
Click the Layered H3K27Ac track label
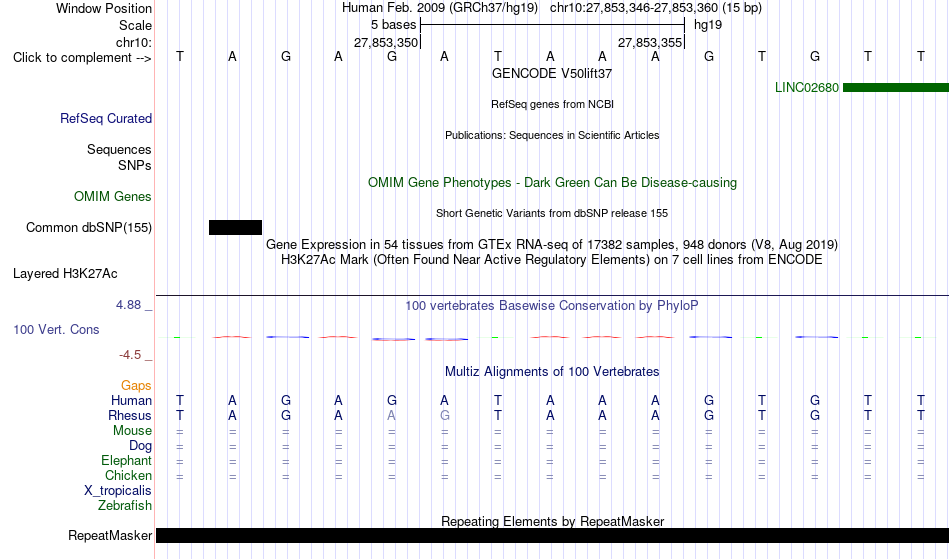pos(65,274)
